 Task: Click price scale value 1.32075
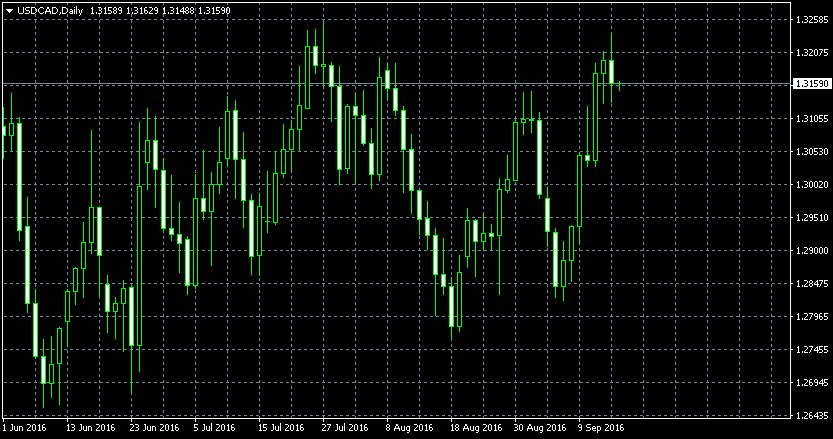click(812, 53)
